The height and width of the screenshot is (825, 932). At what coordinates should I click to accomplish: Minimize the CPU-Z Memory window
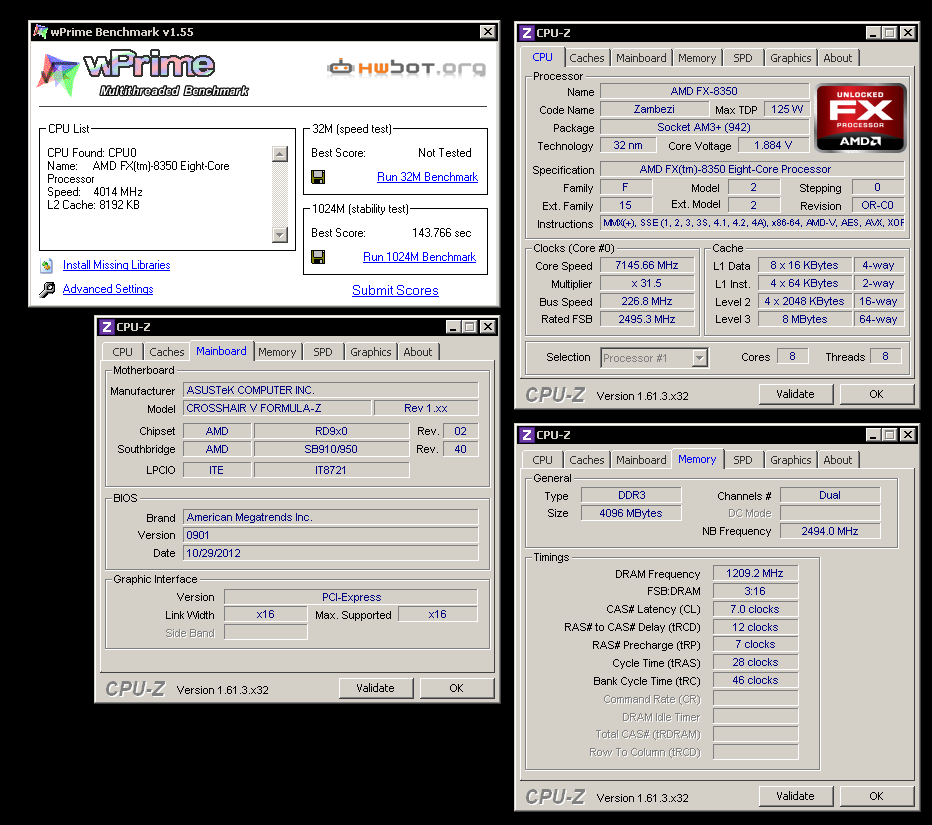pyautogui.click(x=873, y=435)
